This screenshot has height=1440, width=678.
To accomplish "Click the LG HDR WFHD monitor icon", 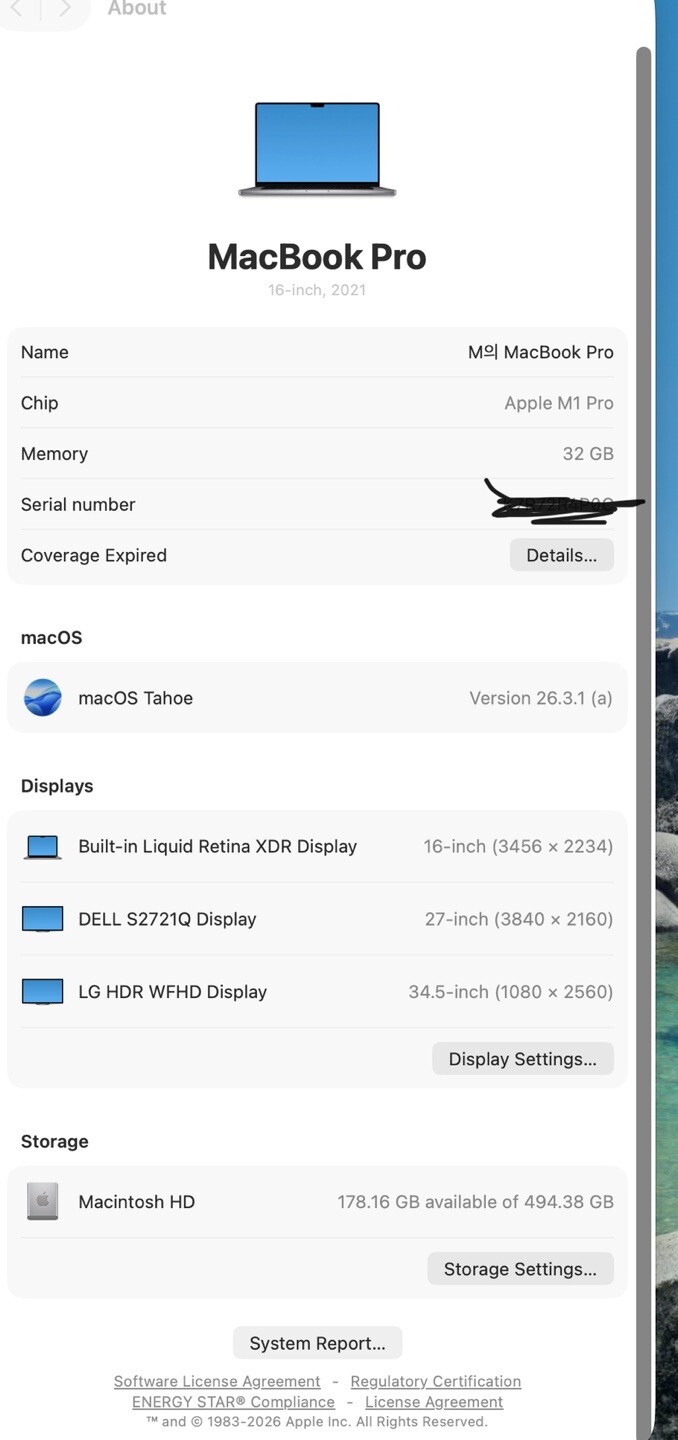I will [x=42, y=992].
